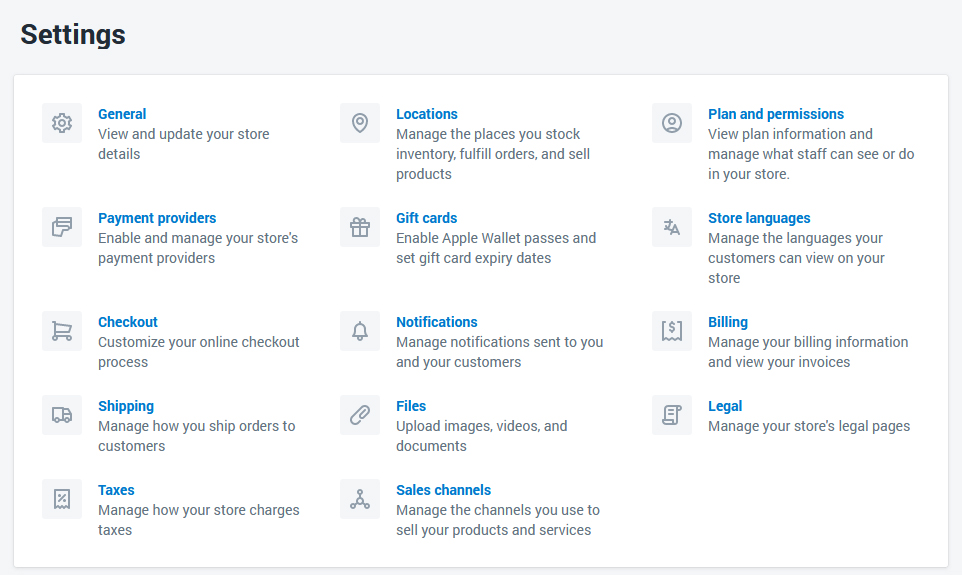Click the Store languages translate icon

(672, 227)
